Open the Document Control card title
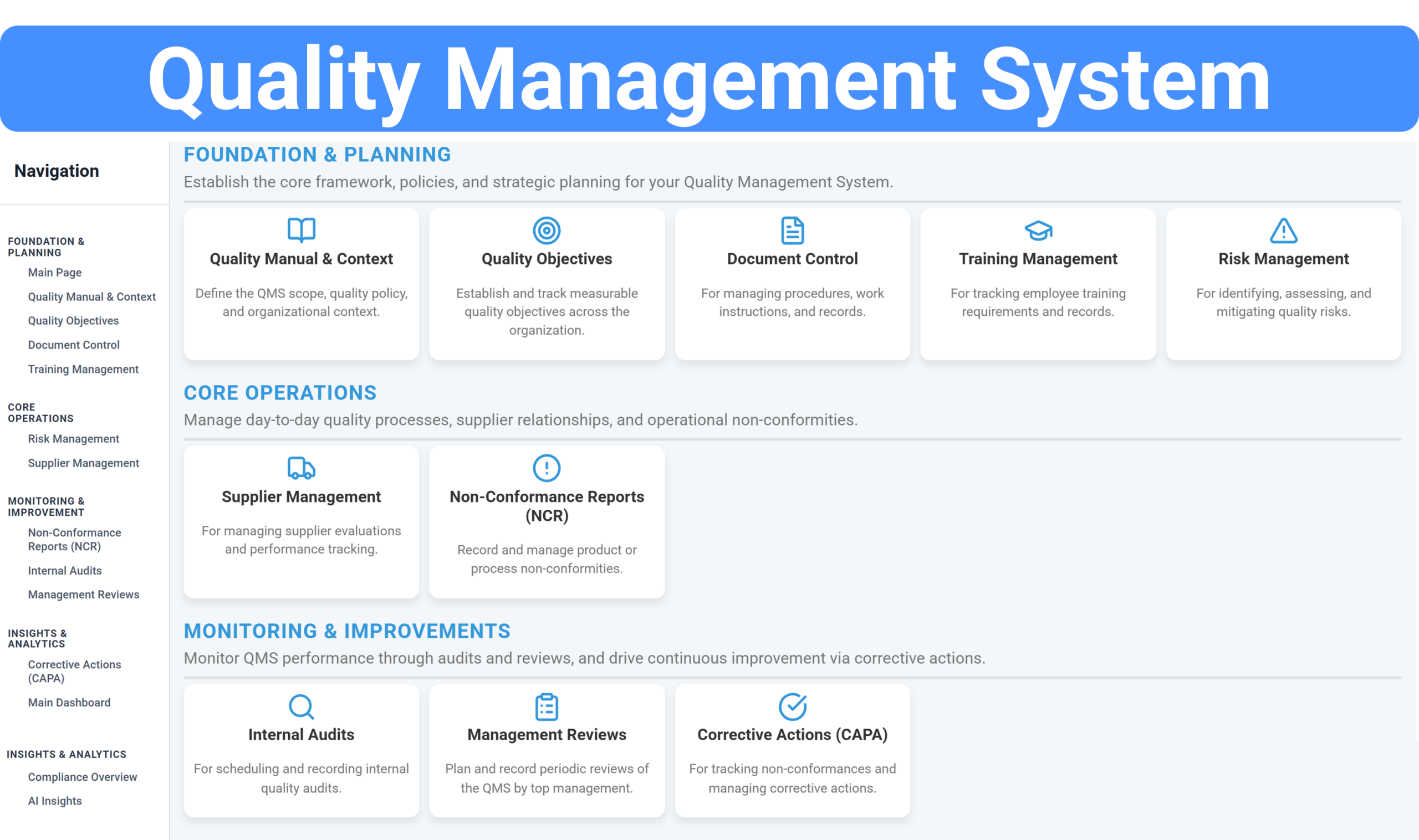Viewport: 1419px width, 840px height. click(x=792, y=259)
